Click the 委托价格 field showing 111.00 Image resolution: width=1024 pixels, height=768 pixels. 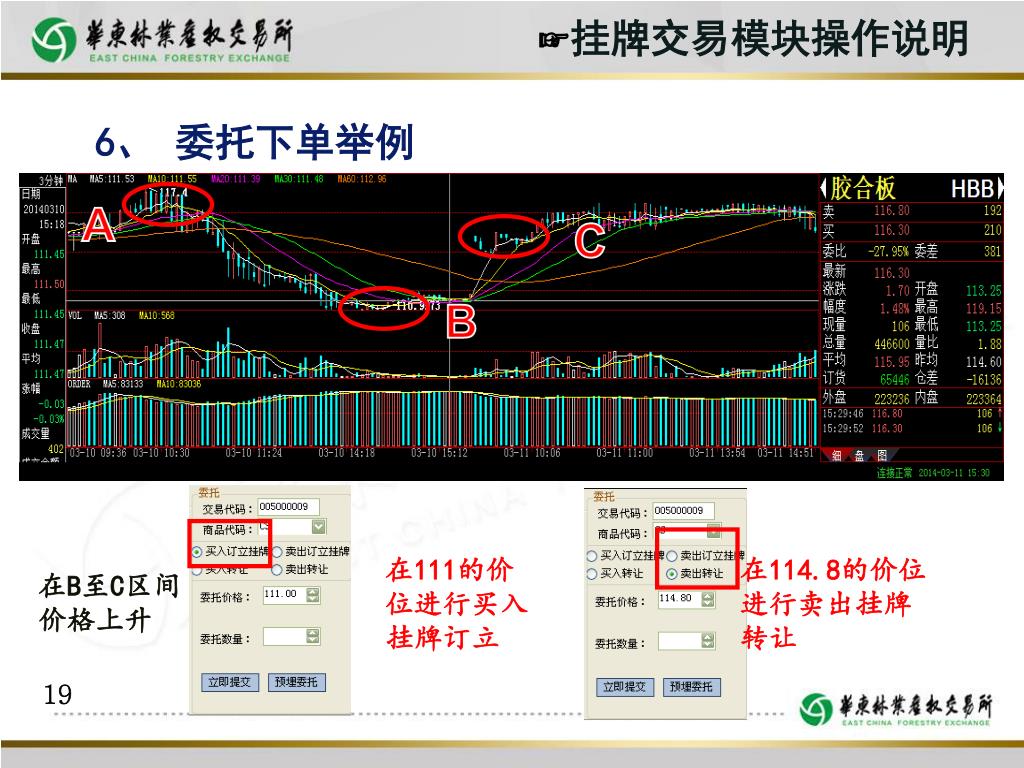pos(285,594)
